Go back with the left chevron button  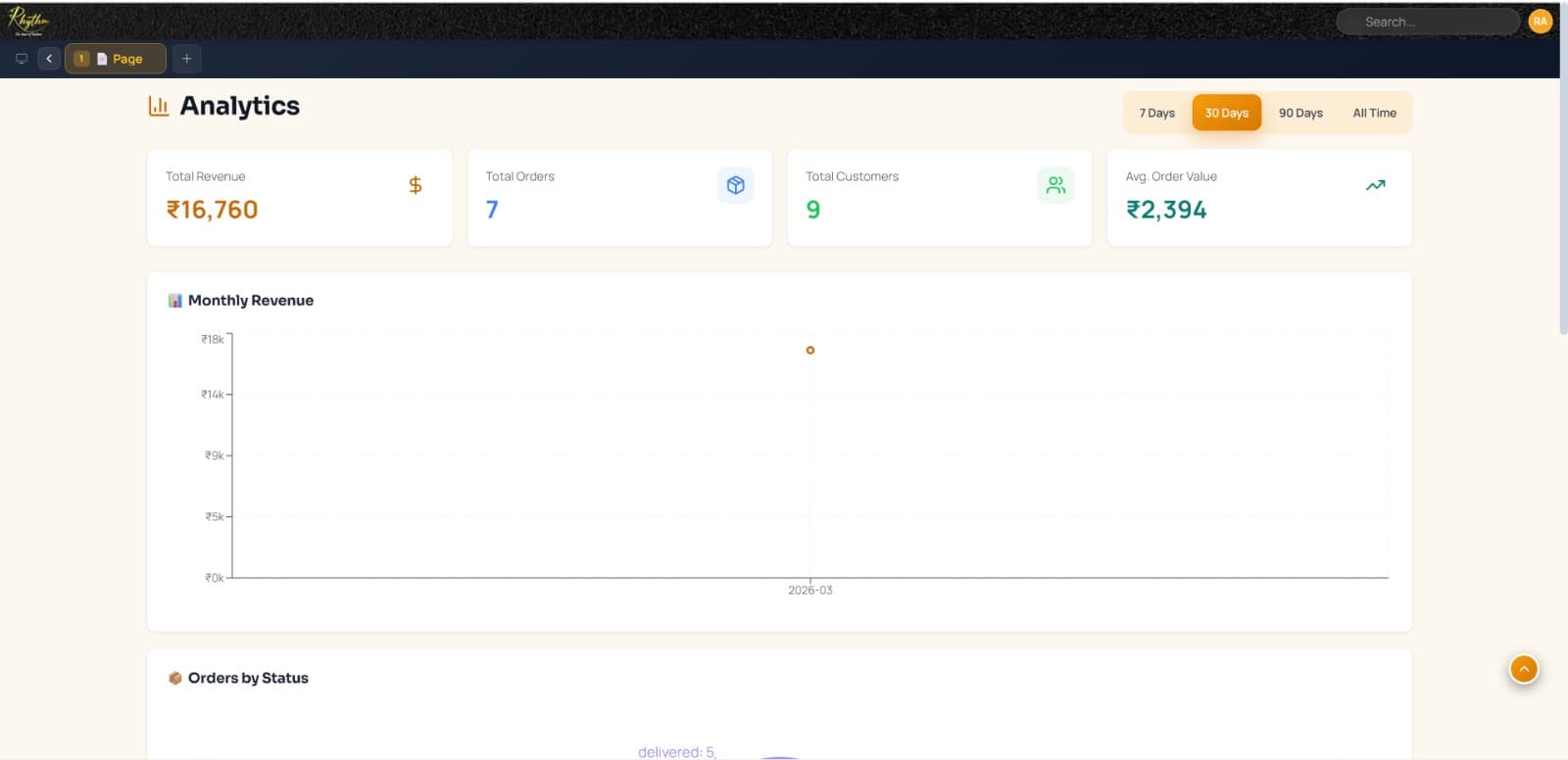pyautogui.click(x=49, y=59)
